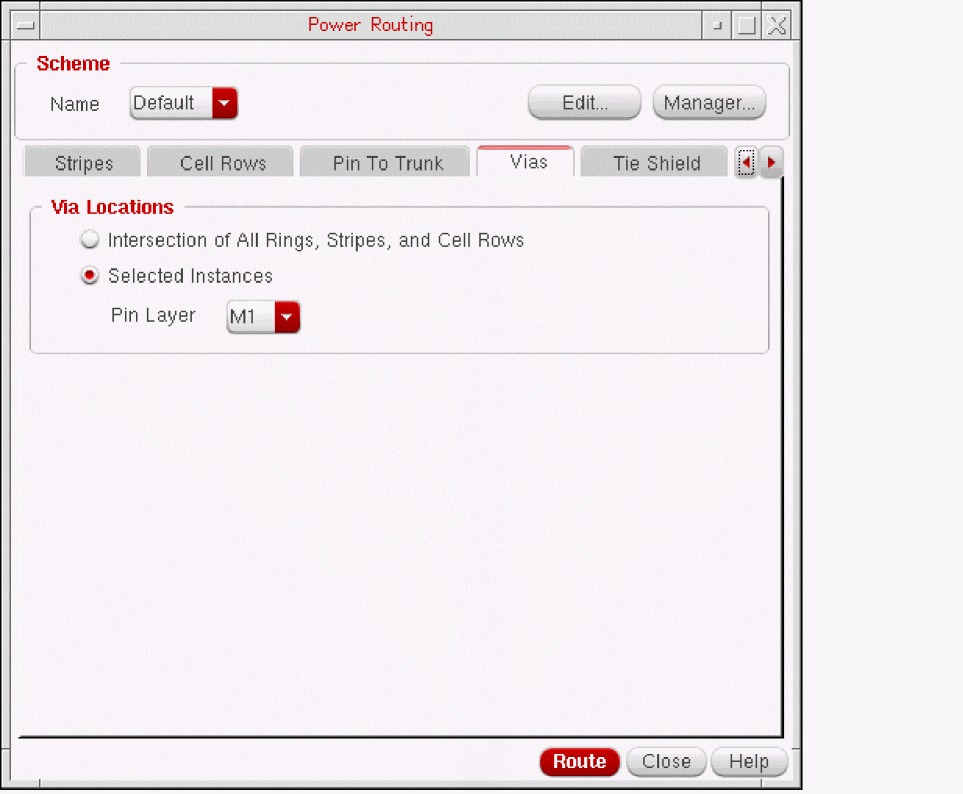
Task: Select the Vias tab
Action: click(528, 162)
